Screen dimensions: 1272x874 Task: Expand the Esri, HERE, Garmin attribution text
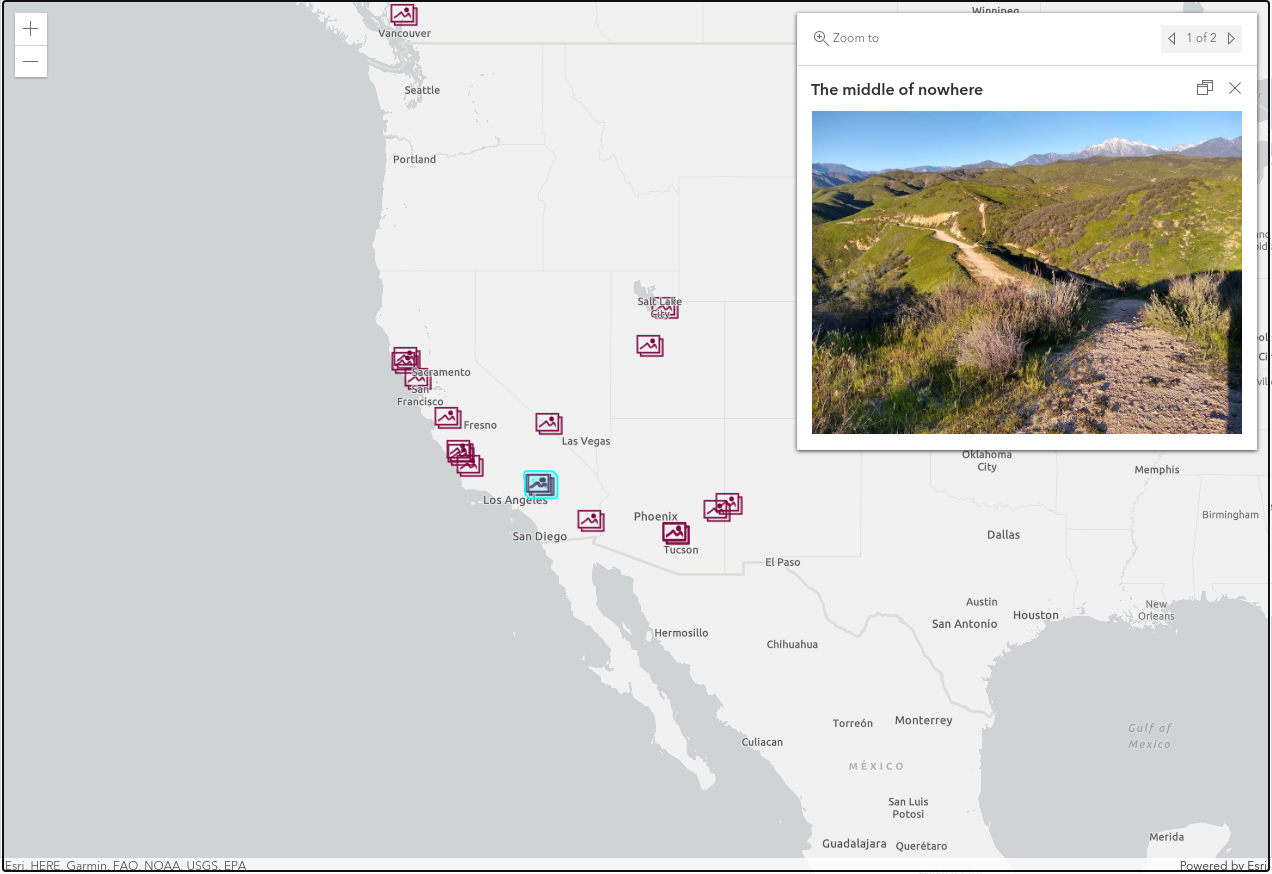coord(125,866)
